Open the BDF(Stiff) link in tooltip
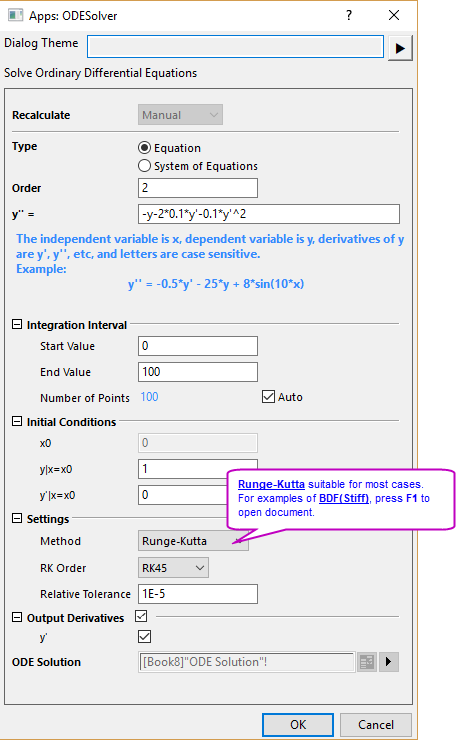 [344, 498]
